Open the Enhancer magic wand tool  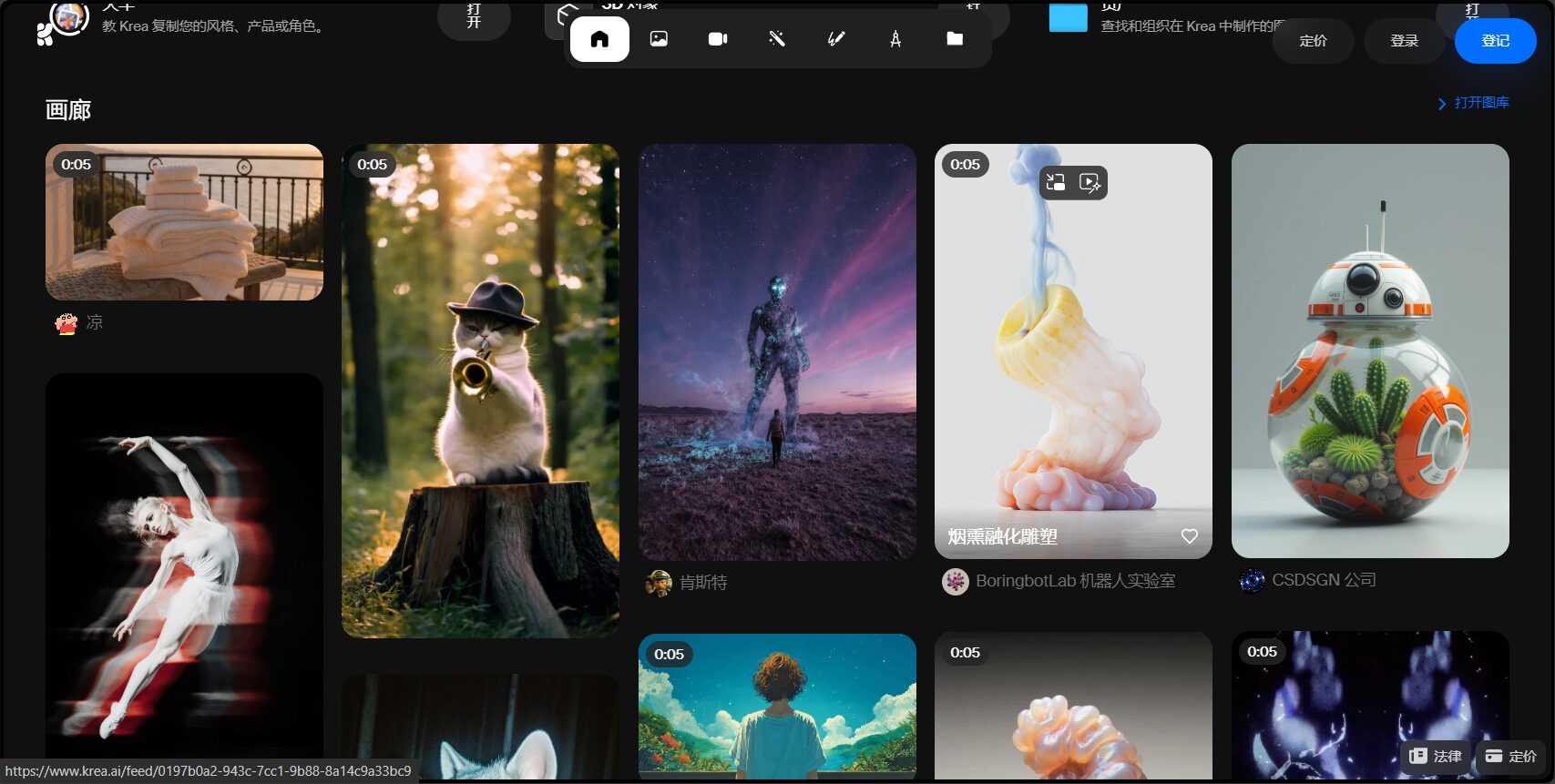pos(777,39)
